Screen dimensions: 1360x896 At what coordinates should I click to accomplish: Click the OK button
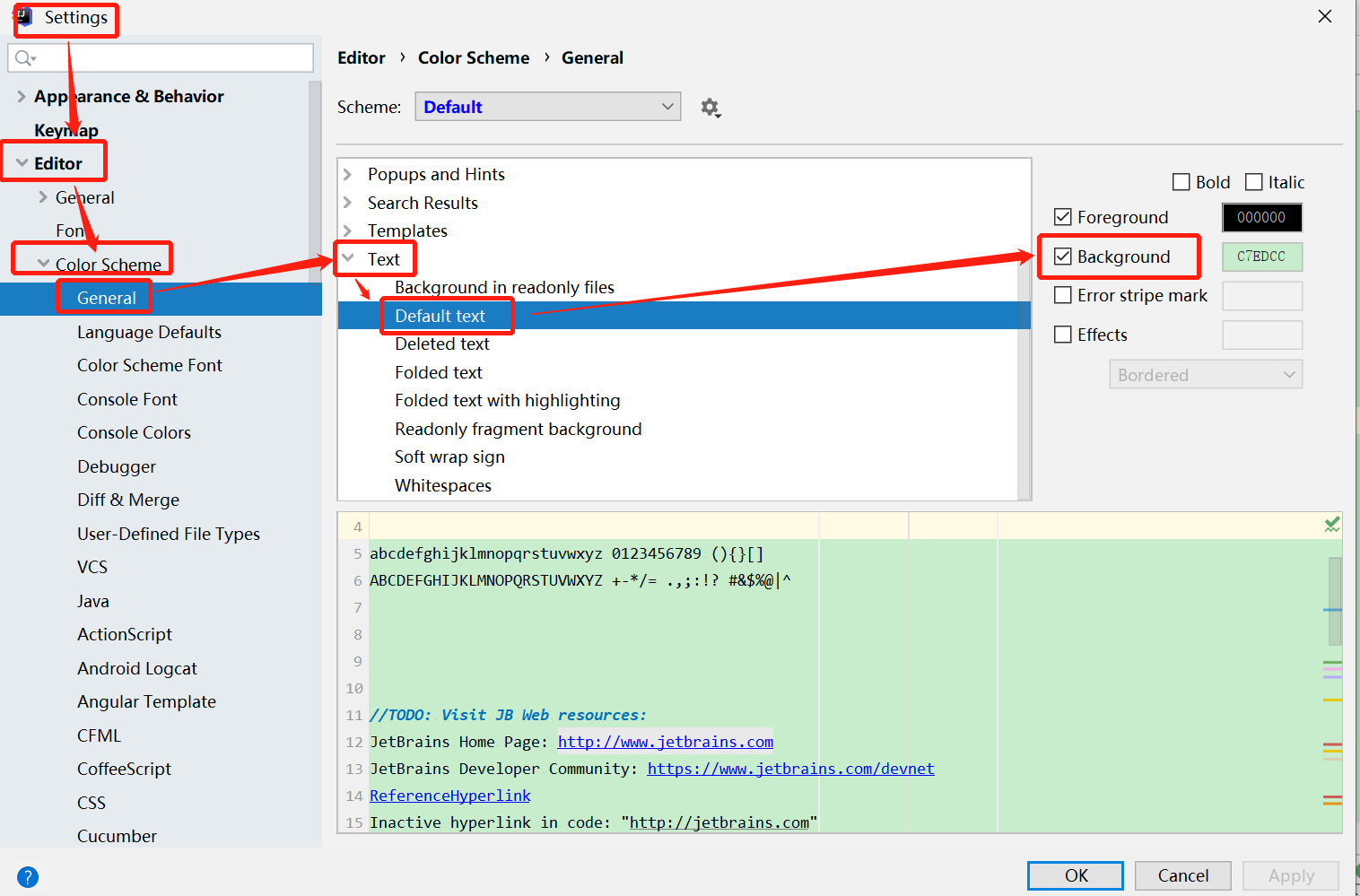[x=1076, y=875]
